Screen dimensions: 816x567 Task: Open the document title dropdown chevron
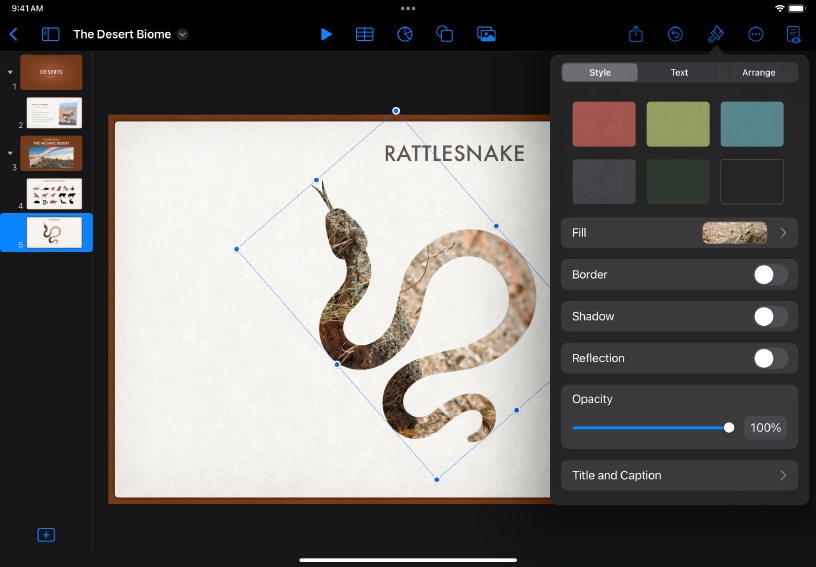pyautogui.click(x=183, y=34)
